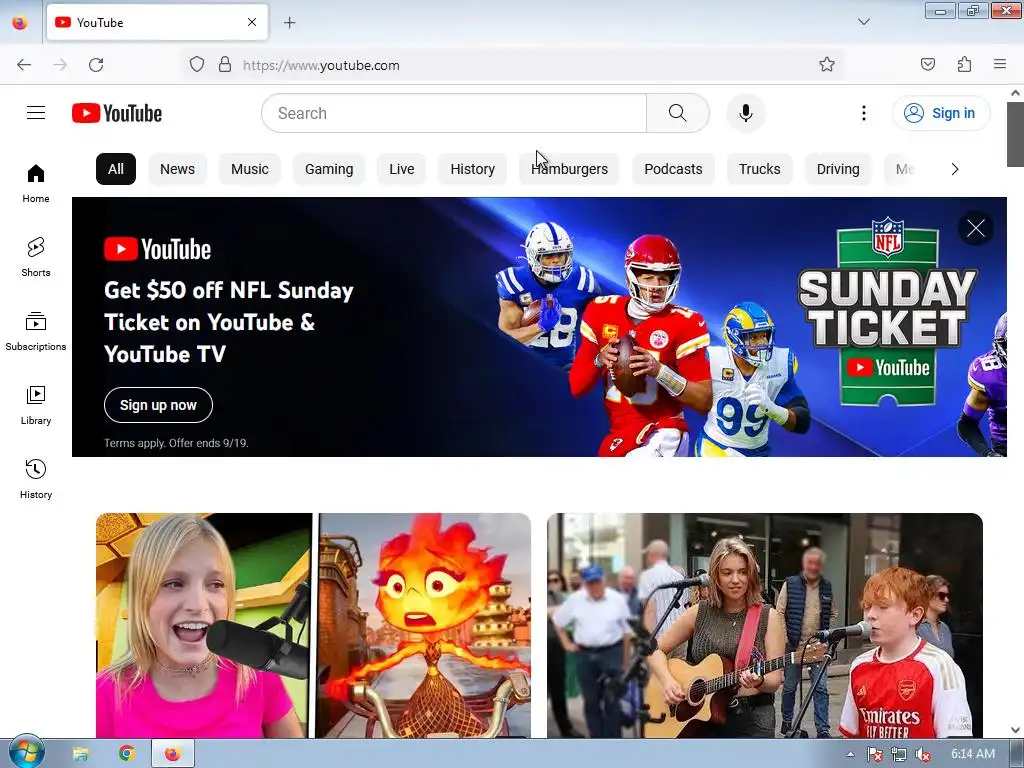Screen dimensions: 1024x768
Task: Open Subscriptions from the sidebar
Action: [36, 331]
